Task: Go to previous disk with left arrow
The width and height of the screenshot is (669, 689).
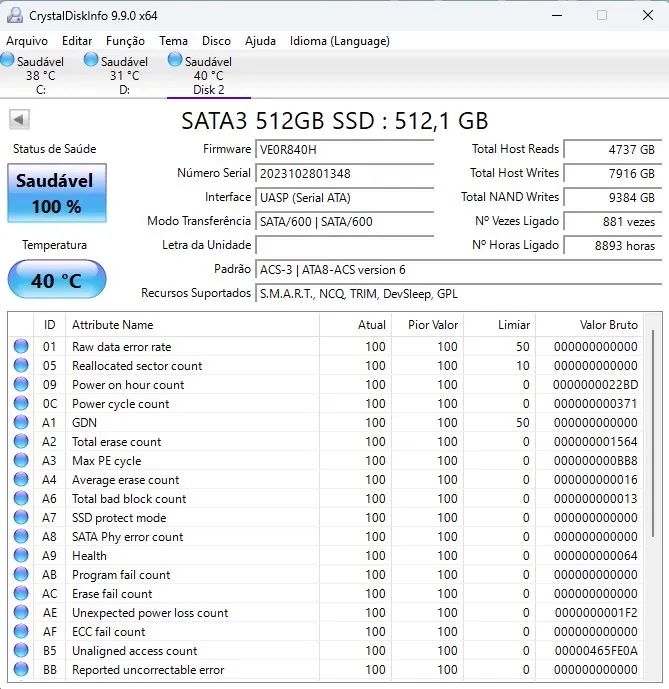Action: click(19, 120)
